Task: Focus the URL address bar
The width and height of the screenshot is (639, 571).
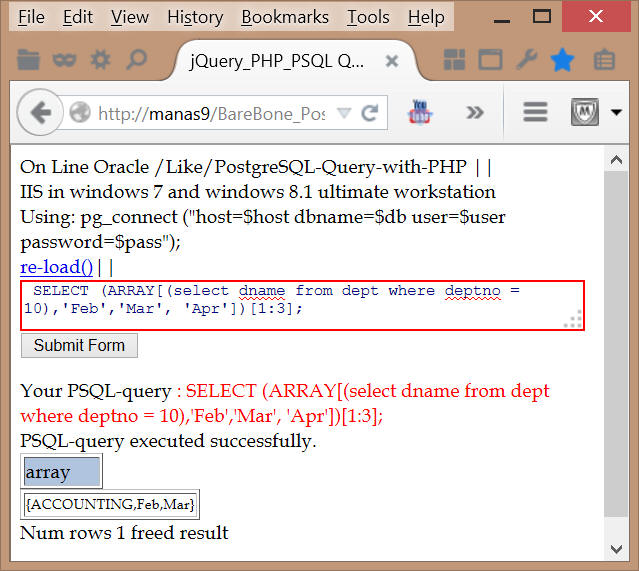Action: coord(212,113)
